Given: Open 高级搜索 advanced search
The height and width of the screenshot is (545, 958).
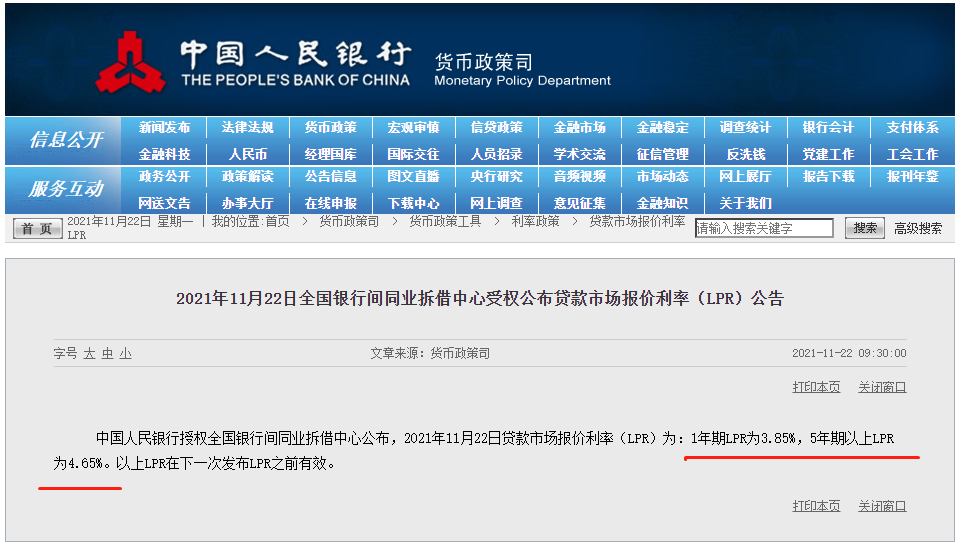Looking at the screenshot, I should (x=918, y=229).
